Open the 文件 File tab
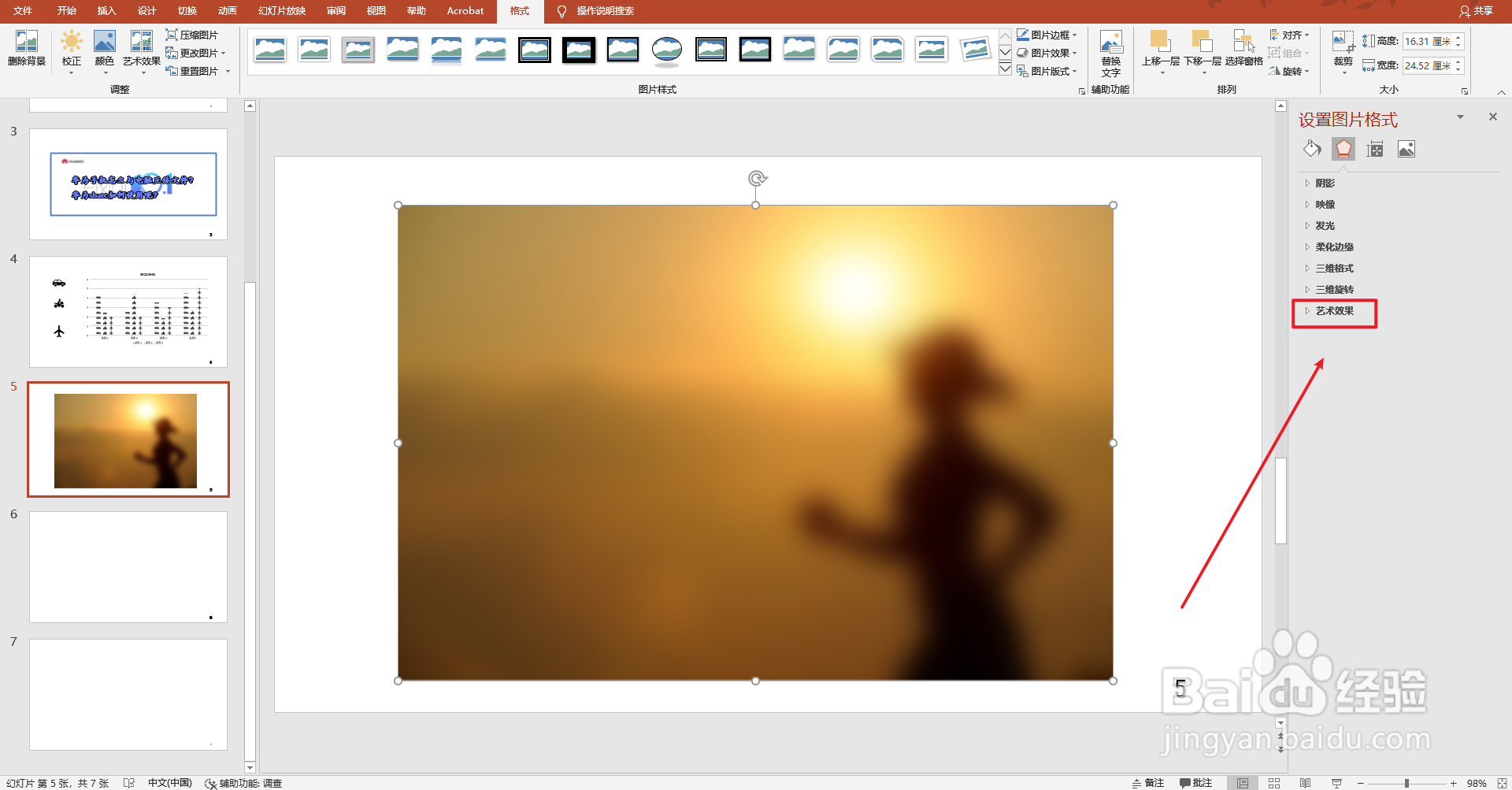Viewport: 1512px width, 790px height. 23,11
